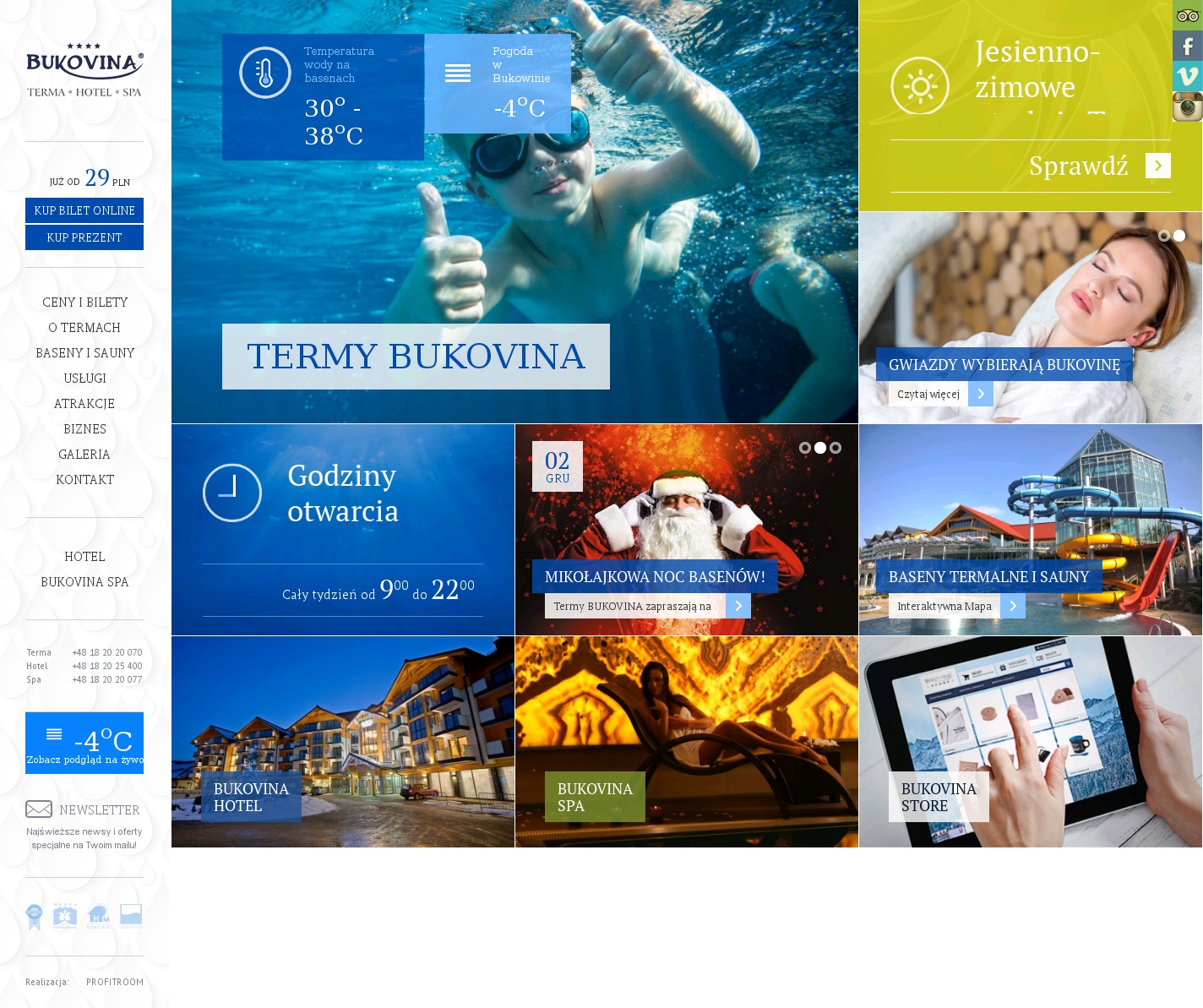
Task: Select first slide dot on Gwiazdy banner
Action: 1164,236
